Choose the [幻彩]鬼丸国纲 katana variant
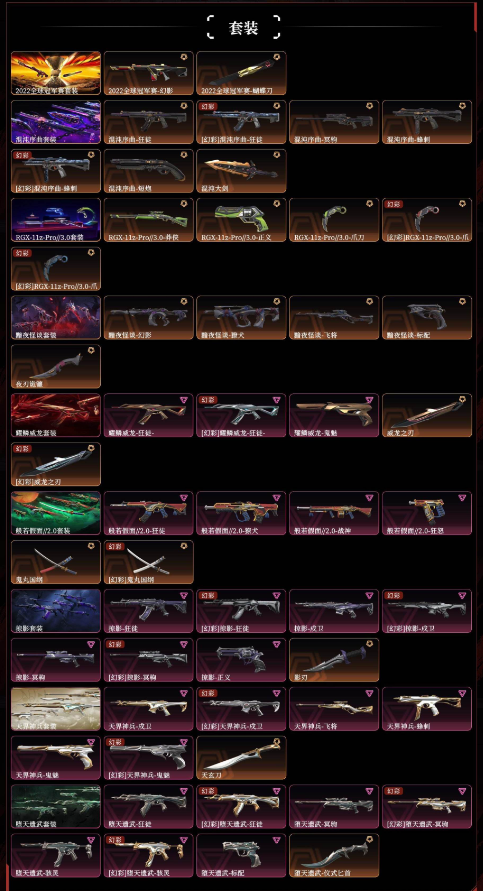The width and height of the screenshot is (483, 891). [x=148, y=562]
